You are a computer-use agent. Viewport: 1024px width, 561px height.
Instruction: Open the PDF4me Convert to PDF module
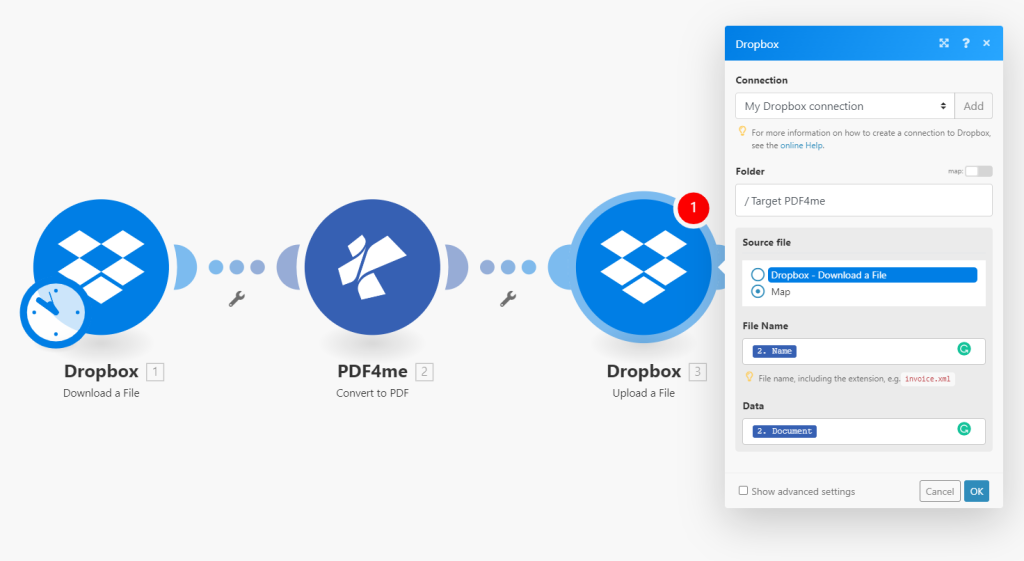click(x=372, y=266)
